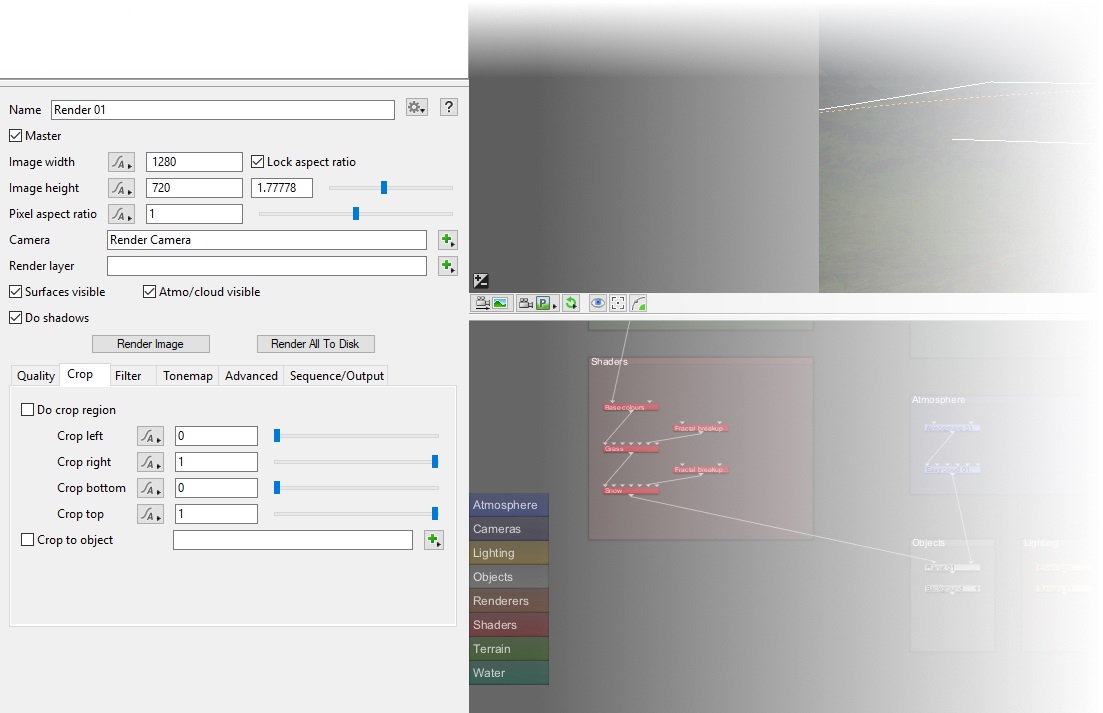This screenshot has height=713, width=1103.
Task: Open the Tonemap tab
Action: point(188,376)
